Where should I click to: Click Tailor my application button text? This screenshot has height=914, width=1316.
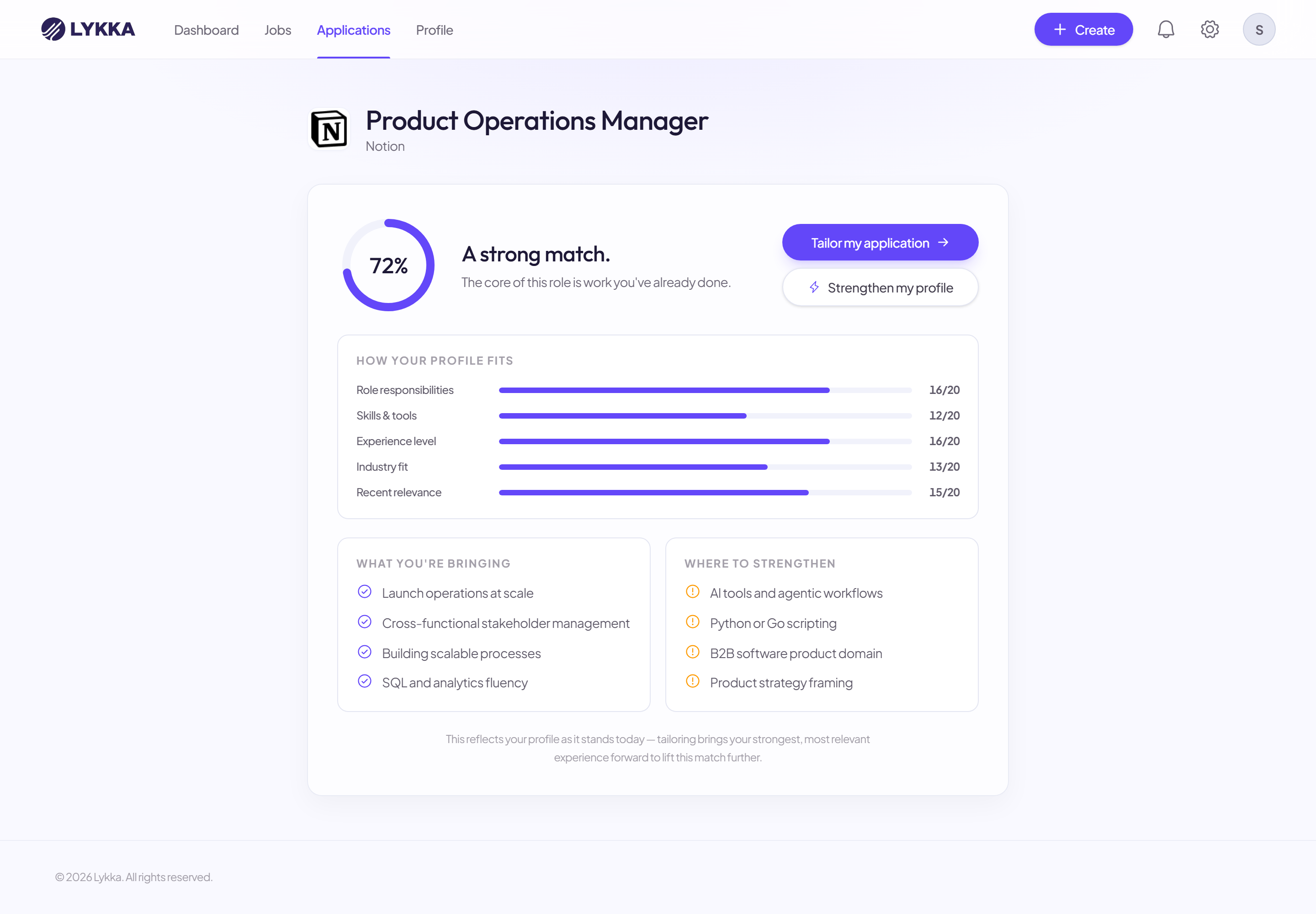[x=870, y=243]
